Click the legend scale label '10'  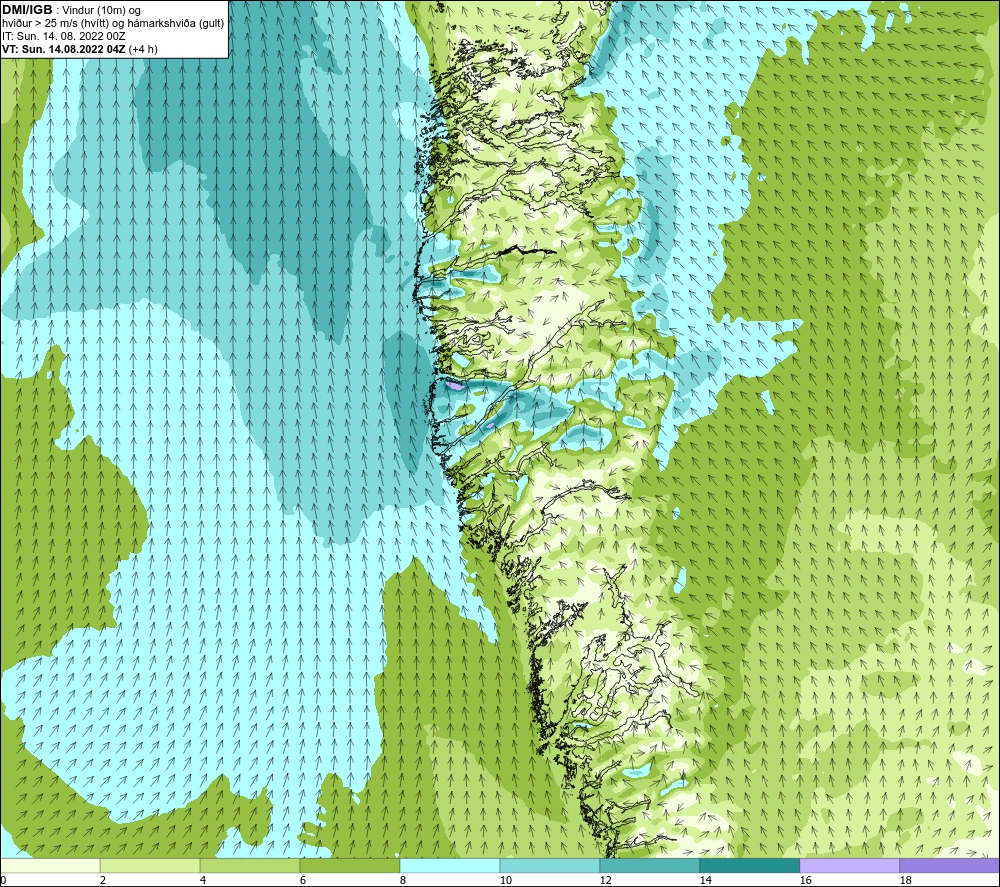505,881
